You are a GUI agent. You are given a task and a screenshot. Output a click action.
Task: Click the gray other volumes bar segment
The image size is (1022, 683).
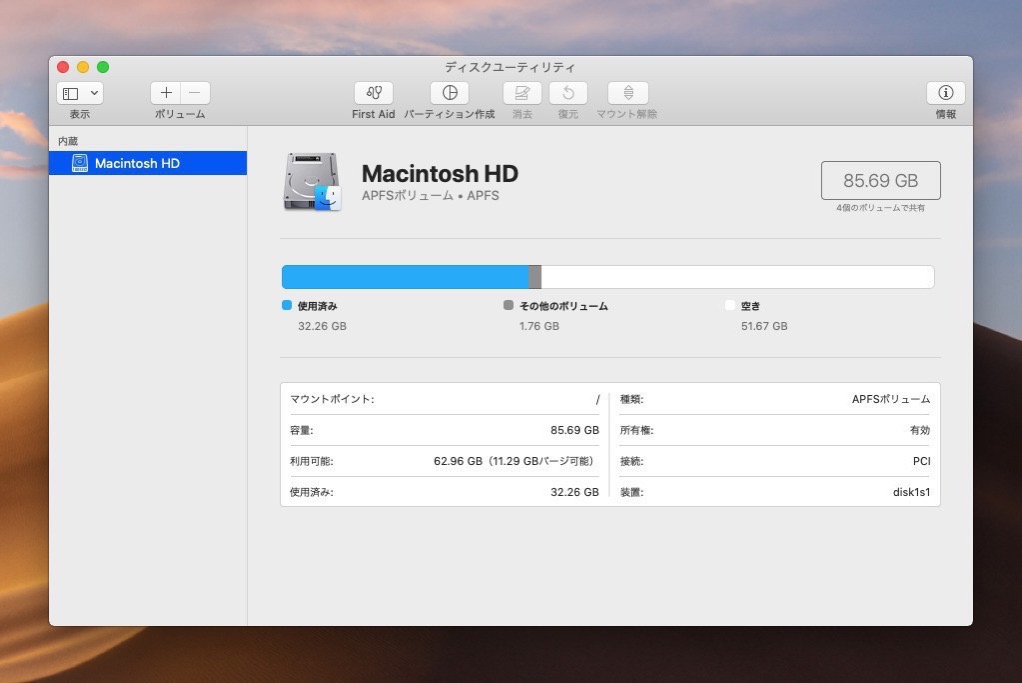pyautogui.click(x=535, y=277)
